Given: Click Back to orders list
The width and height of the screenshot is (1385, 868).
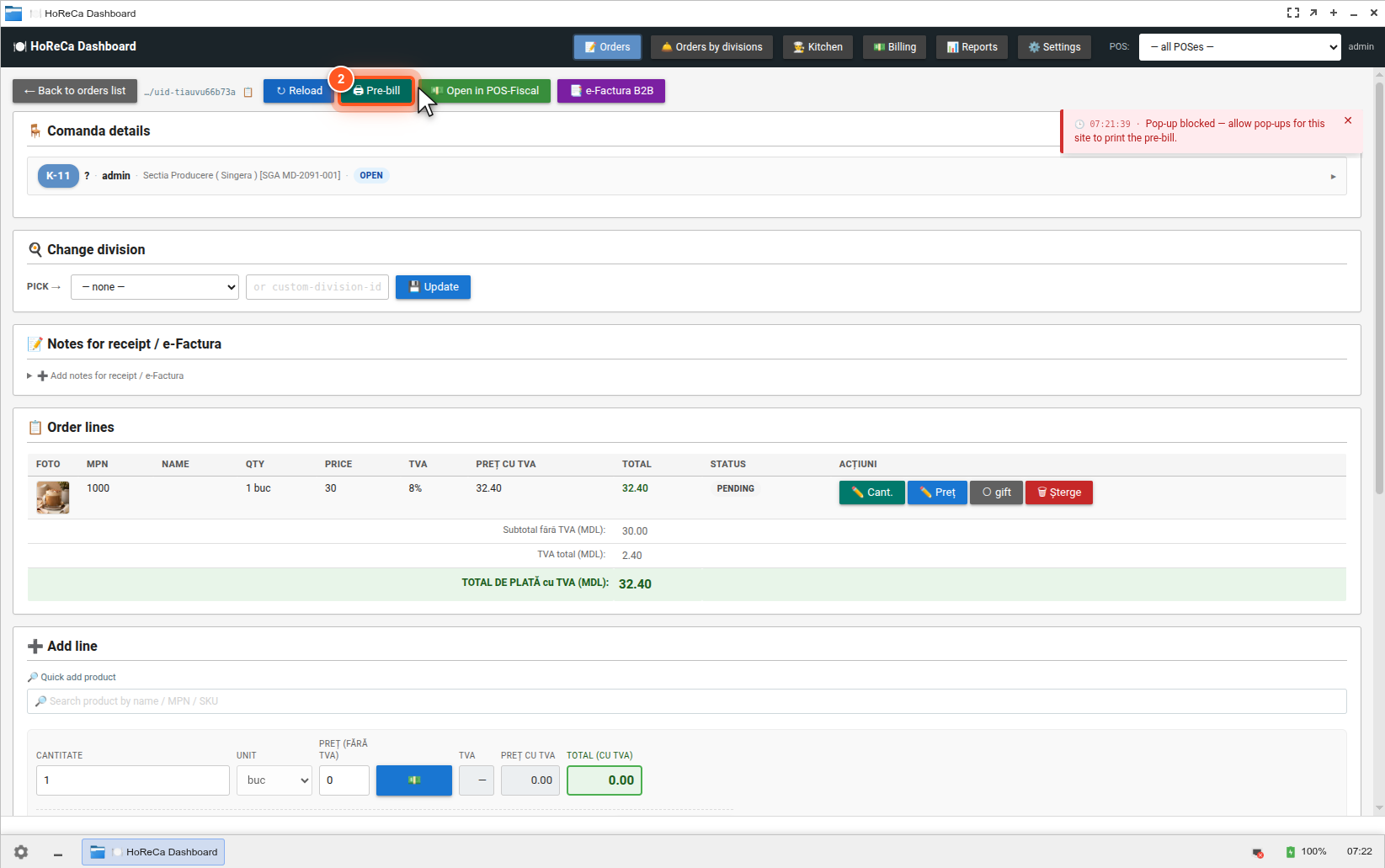Looking at the screenshot, I should tap(75, 91).
